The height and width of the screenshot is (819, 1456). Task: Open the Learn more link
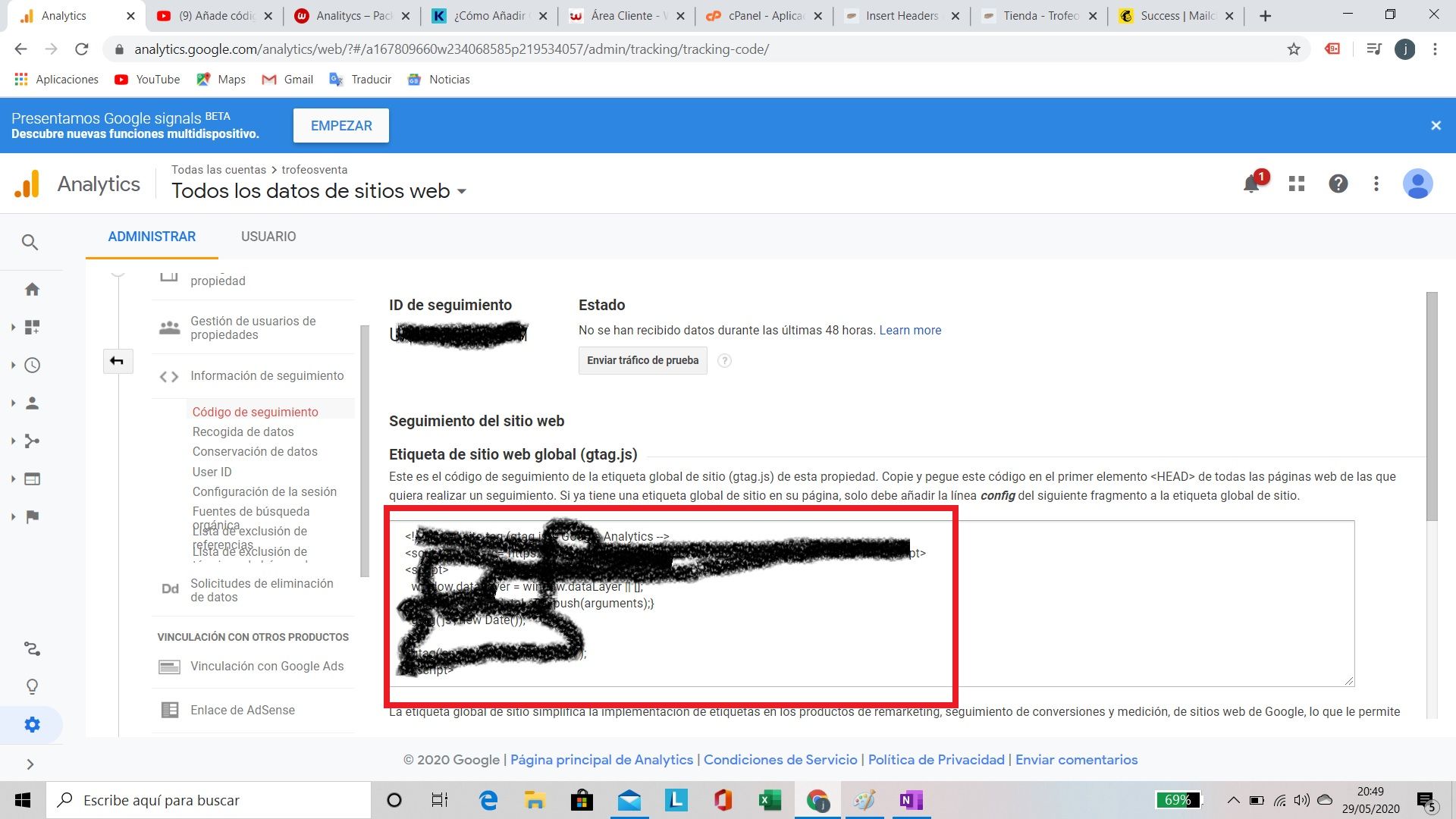pos(910,331)
